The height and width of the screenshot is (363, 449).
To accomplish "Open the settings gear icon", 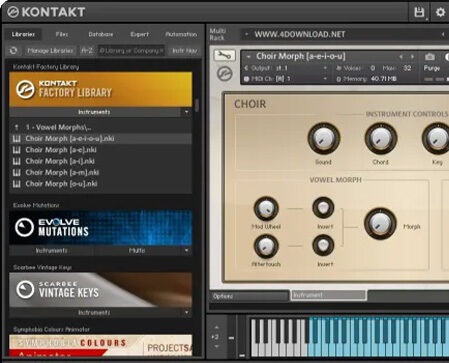I will coord(440,12).
